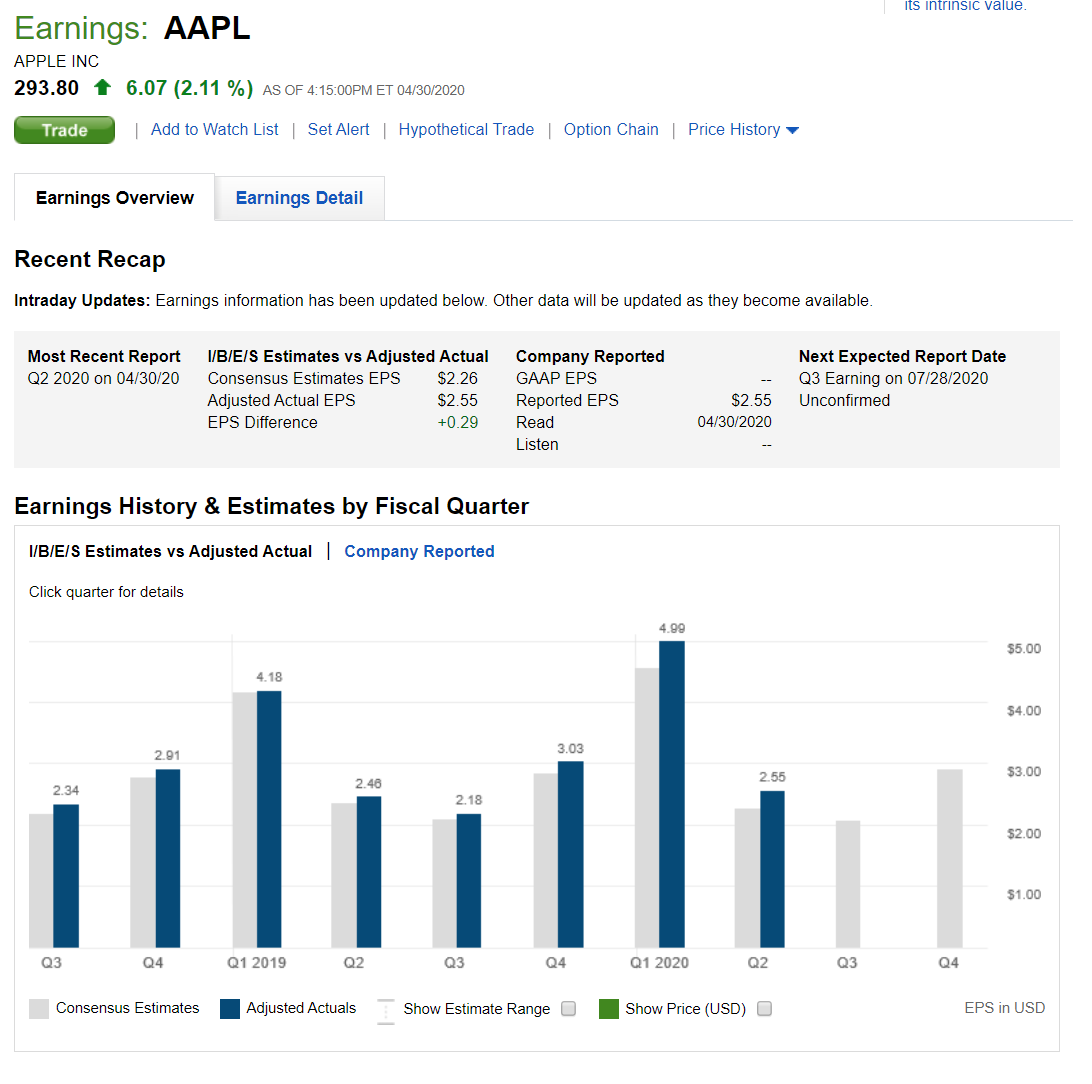
Task: Click the 'its intrinsic value.' link
Action: (x=965, y=6)
